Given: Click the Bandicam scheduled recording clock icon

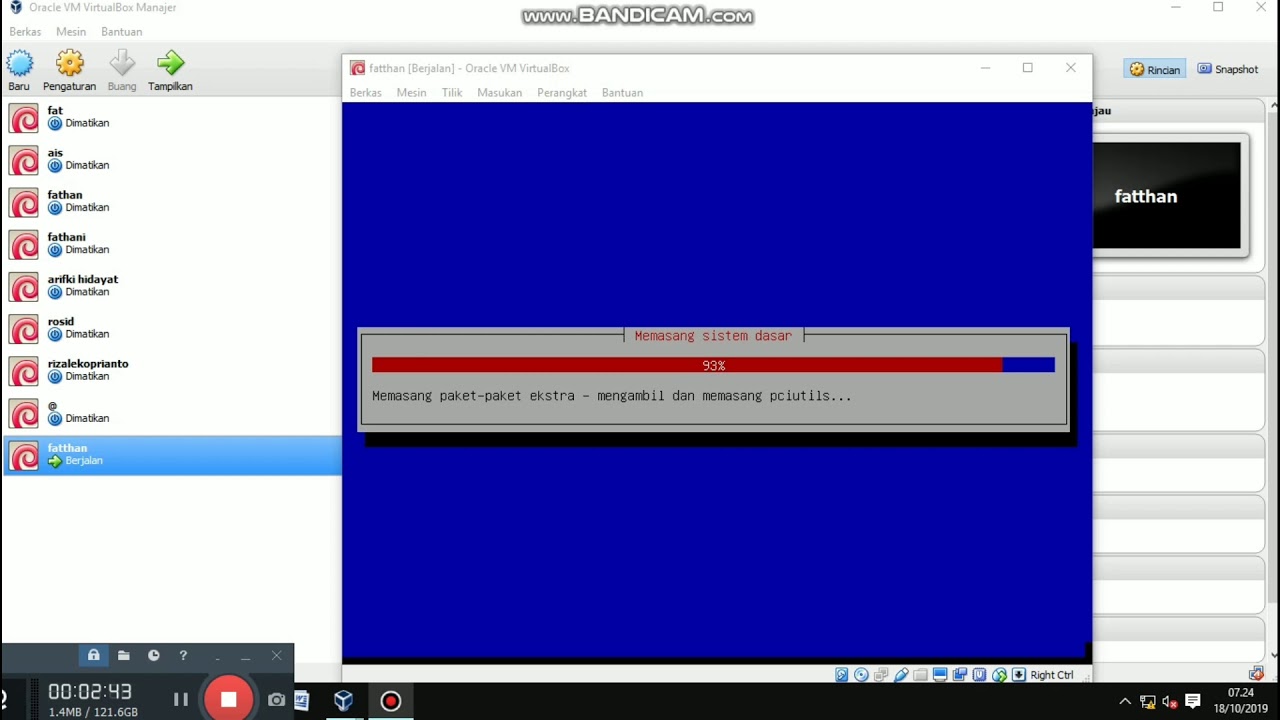Looking at the screenshot, I should [154, 656].
